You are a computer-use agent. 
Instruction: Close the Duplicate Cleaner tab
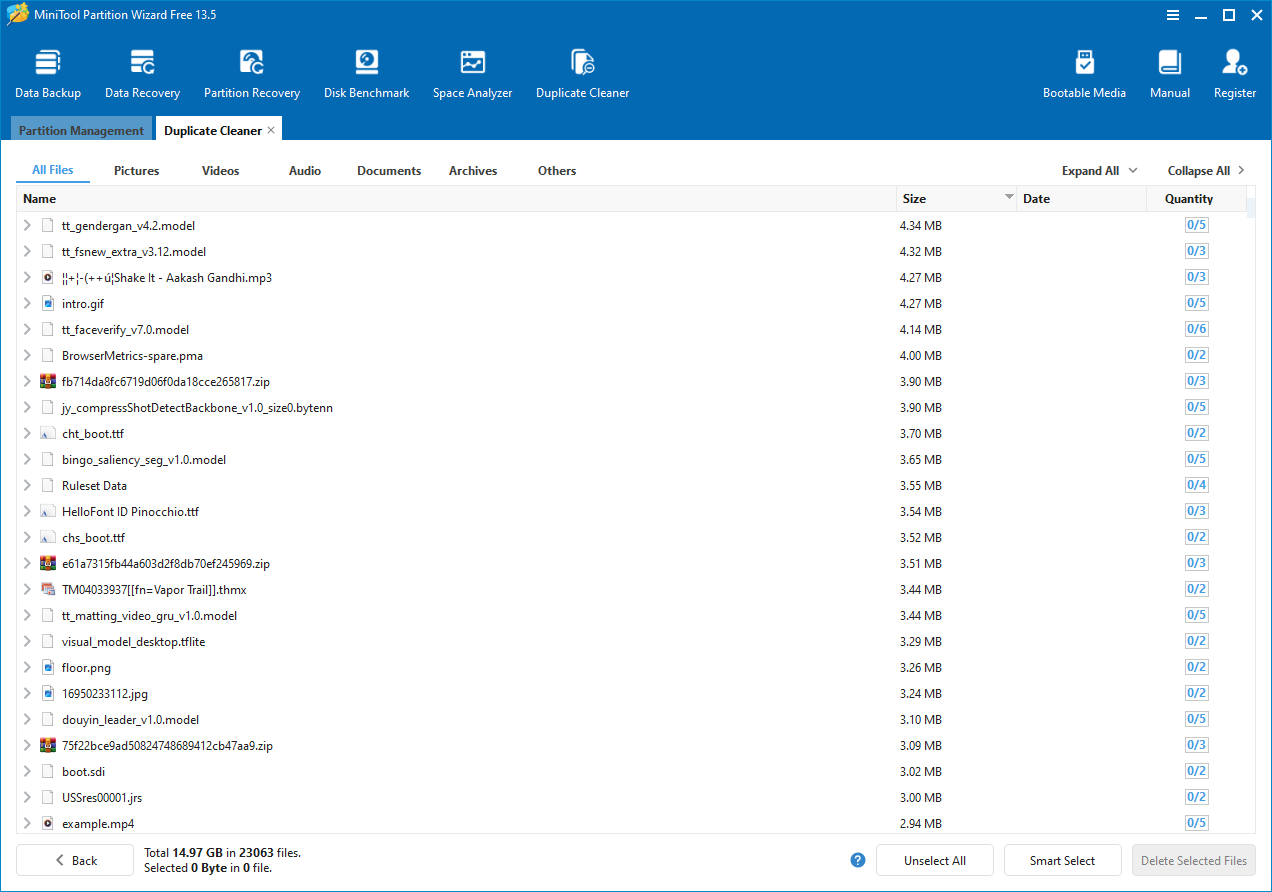click(x=271, y=131)
